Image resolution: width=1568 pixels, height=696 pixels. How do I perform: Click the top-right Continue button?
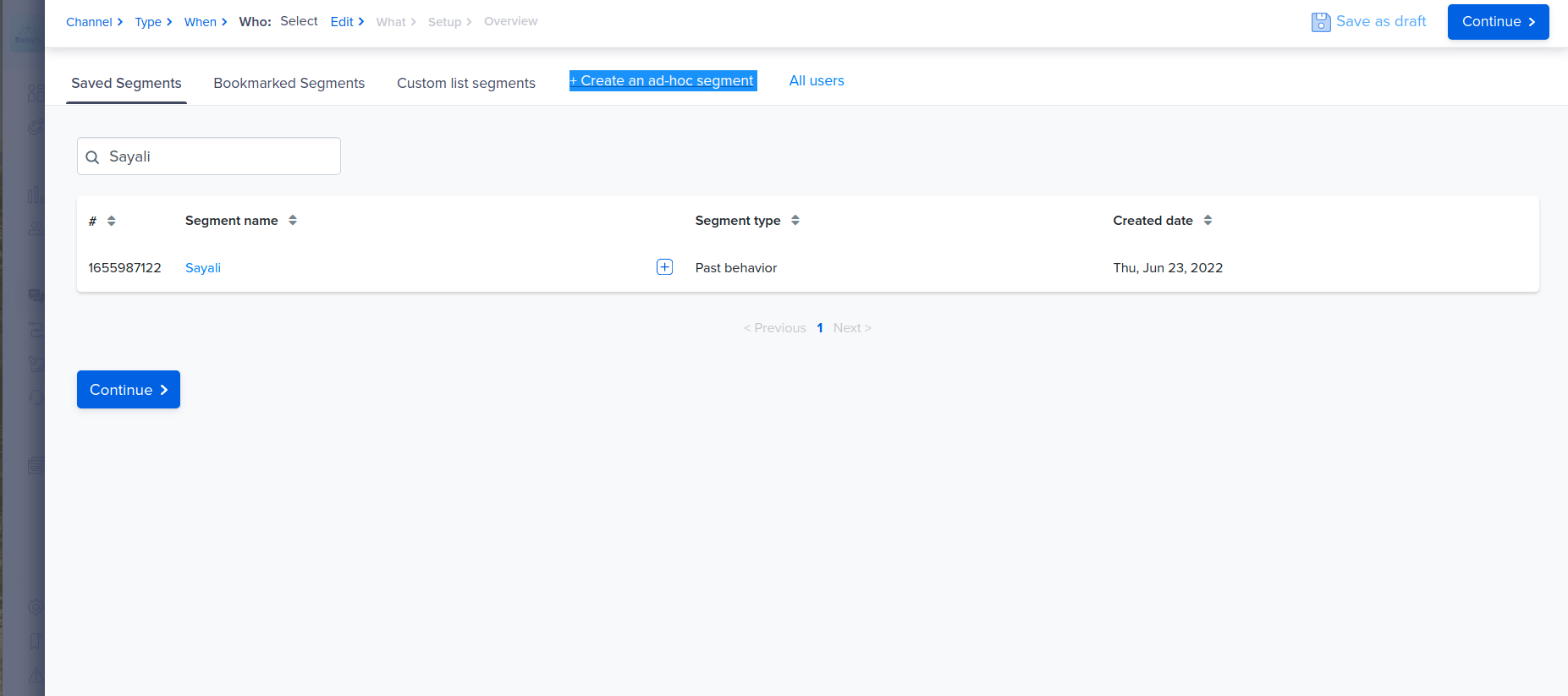pos(1498,22)
